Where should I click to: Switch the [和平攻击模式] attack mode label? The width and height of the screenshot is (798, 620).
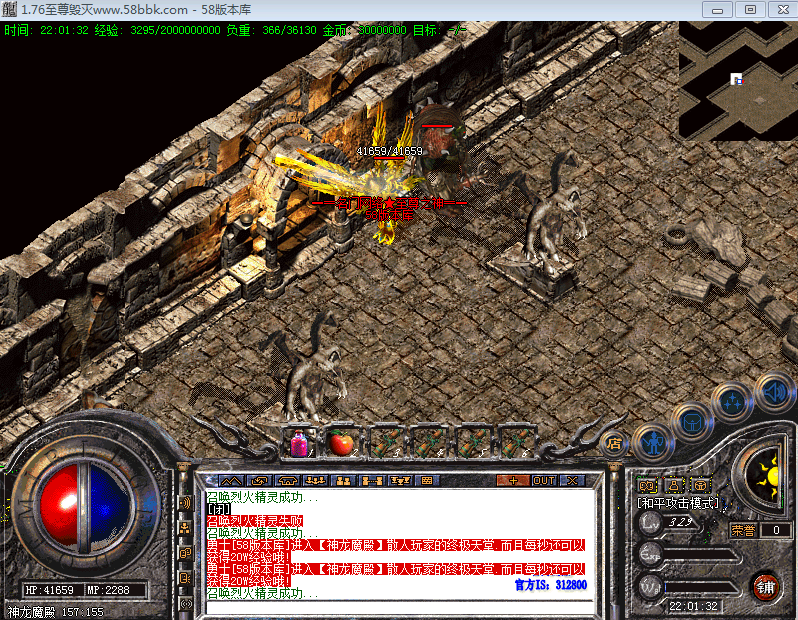pyautogui.click(x=677, y=503)
